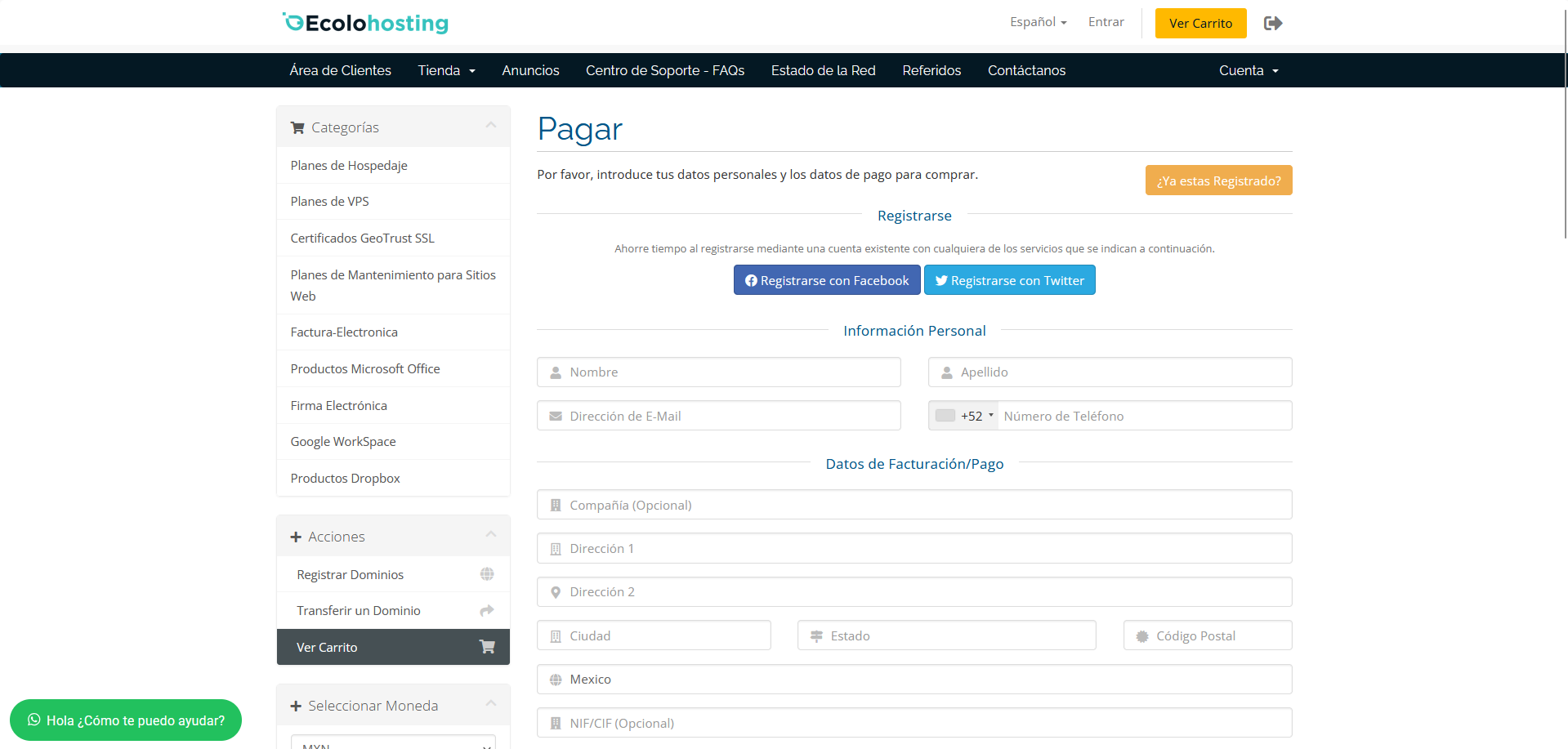Click the share arrow beside Transferir un Dominio
Screen dimensions: 1568x749
[x=487, y=610]
